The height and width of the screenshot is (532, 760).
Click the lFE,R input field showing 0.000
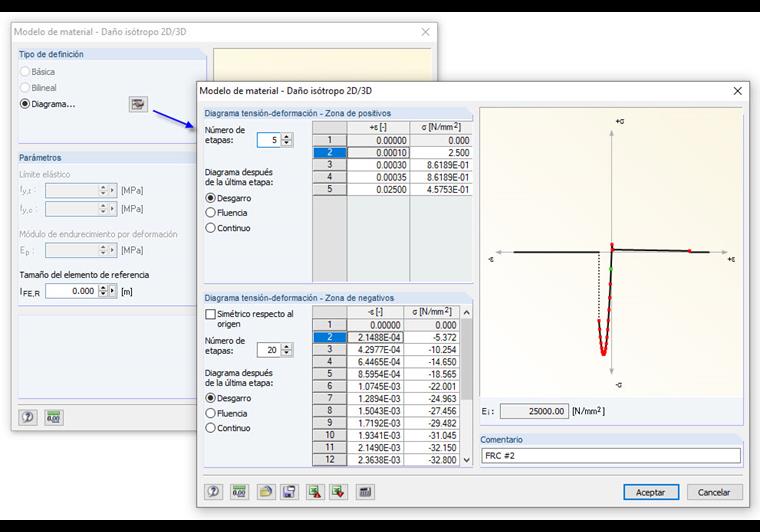click(x=72, y=291)
